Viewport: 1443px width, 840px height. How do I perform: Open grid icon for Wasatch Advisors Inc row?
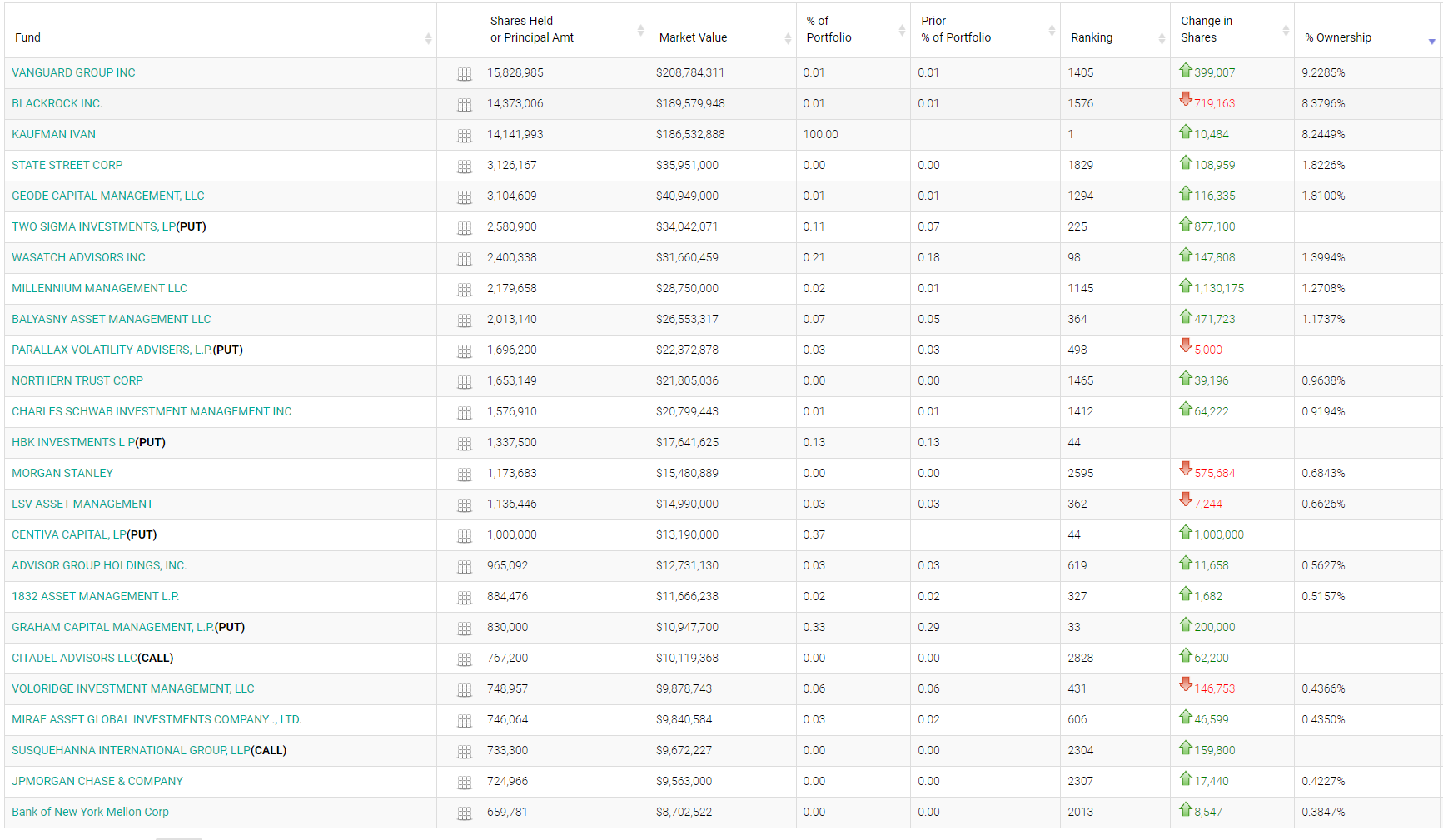(465, 259)
